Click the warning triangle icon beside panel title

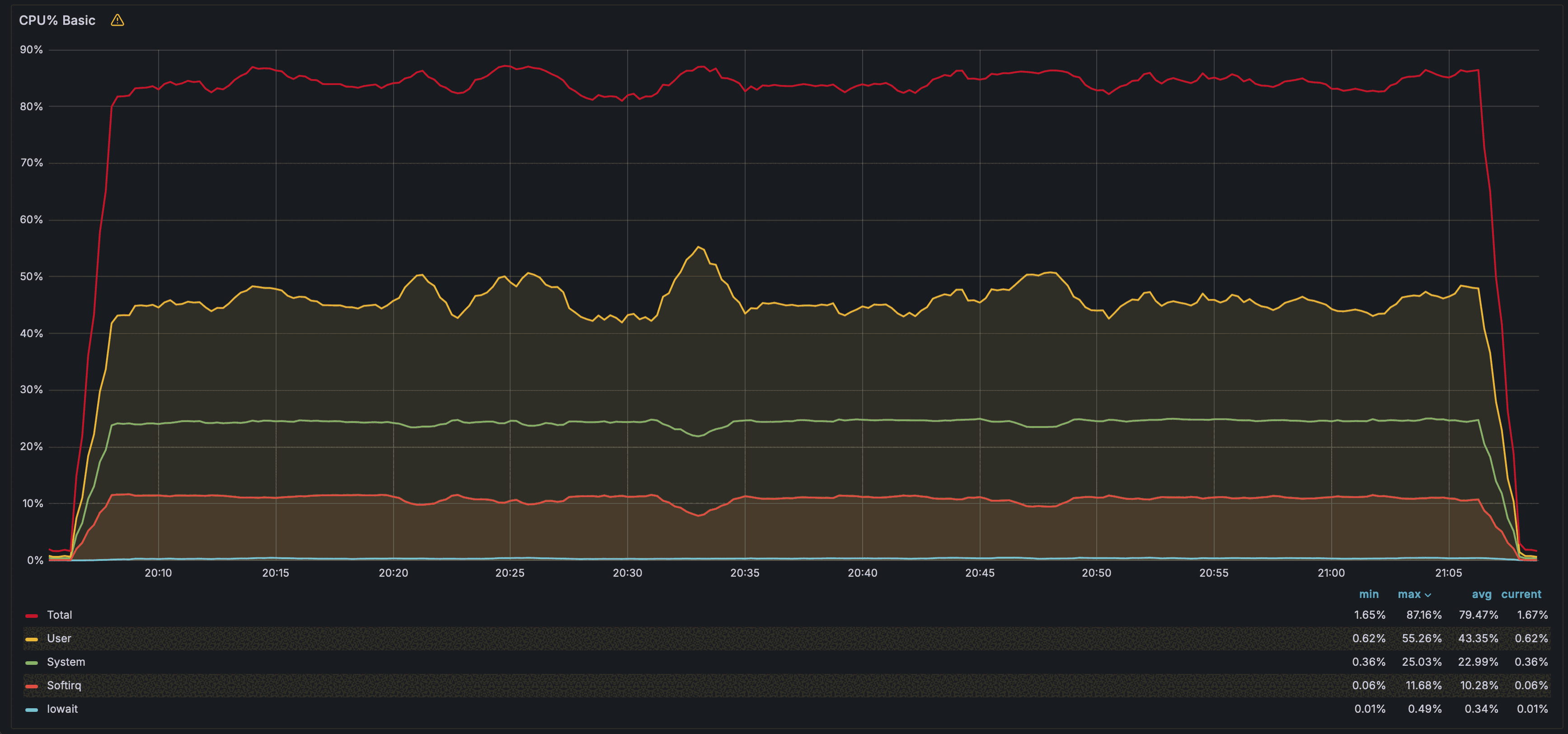point(117,21)
